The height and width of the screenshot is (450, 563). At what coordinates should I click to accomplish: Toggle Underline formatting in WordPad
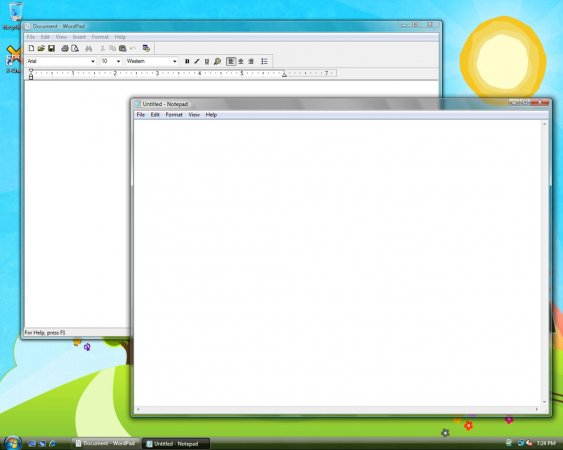(207, 61)
